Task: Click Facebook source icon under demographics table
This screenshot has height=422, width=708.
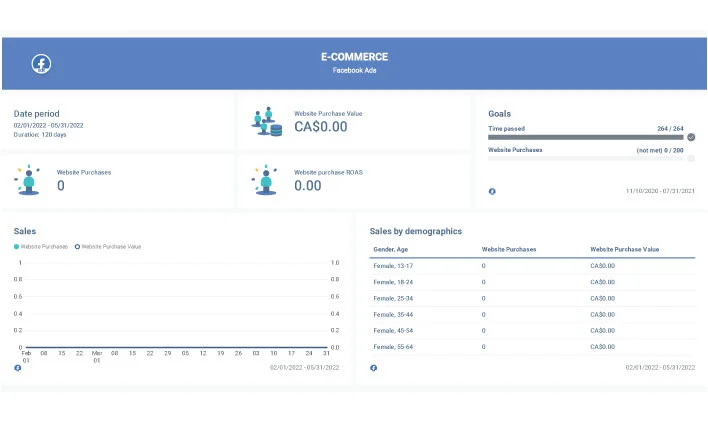Action: click(374, 368)
